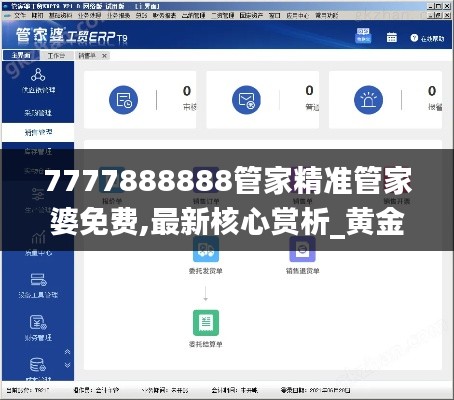Image resolution: width=454 pixels, height=400 pixels.
Task: Click the blue square screen icon in header
Action: point(363,36)
